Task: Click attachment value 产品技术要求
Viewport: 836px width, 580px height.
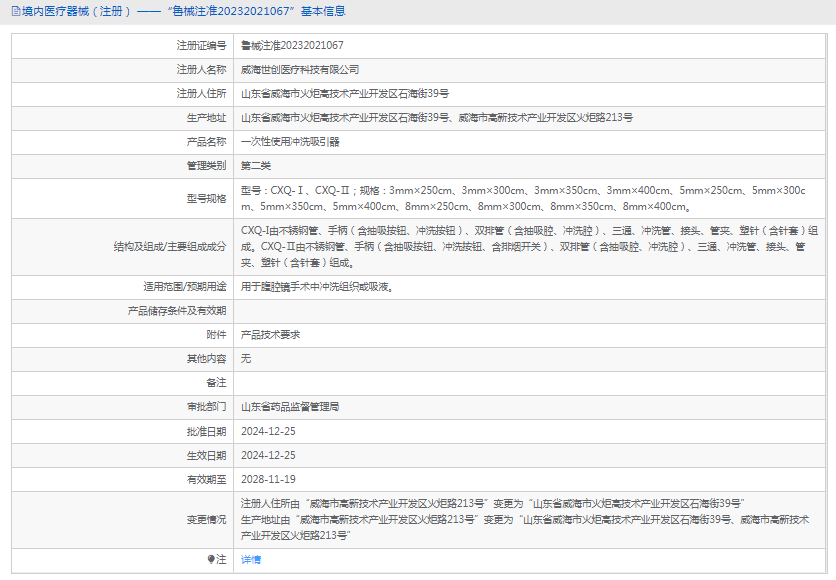Action: [270, 335]
